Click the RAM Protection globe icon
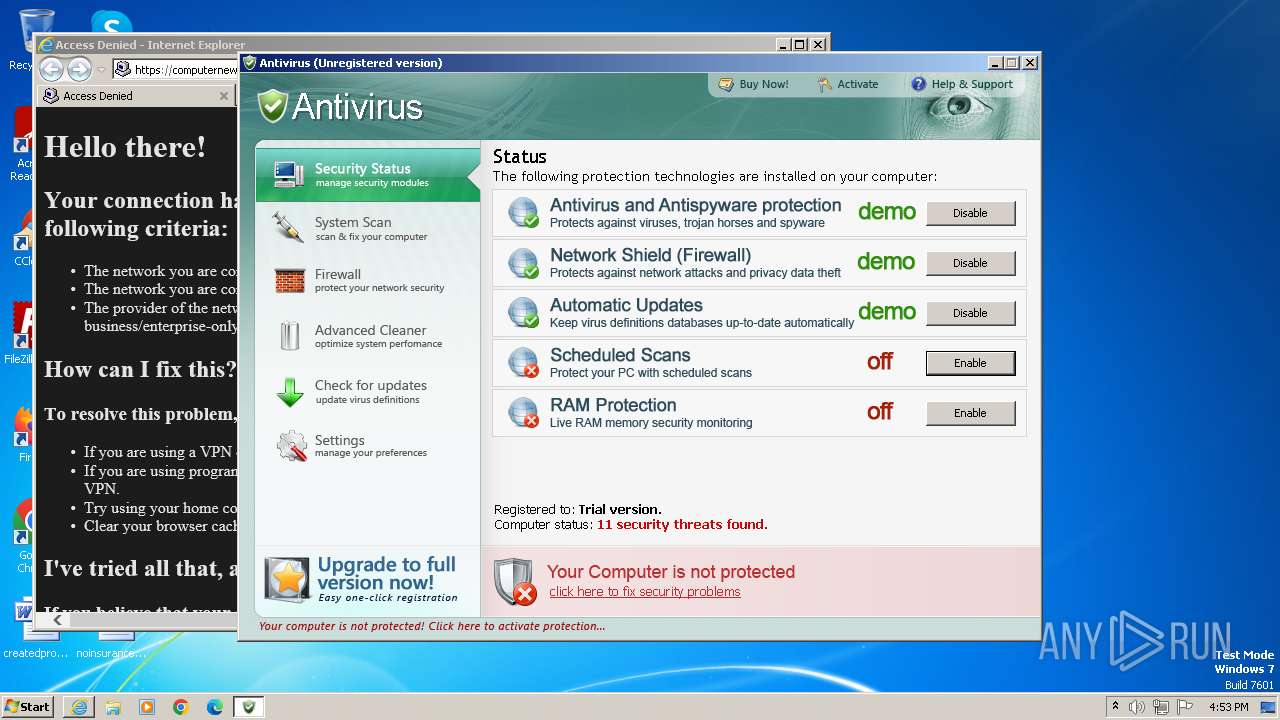The height and width of the screenshot is (720, 1280). 523,412
